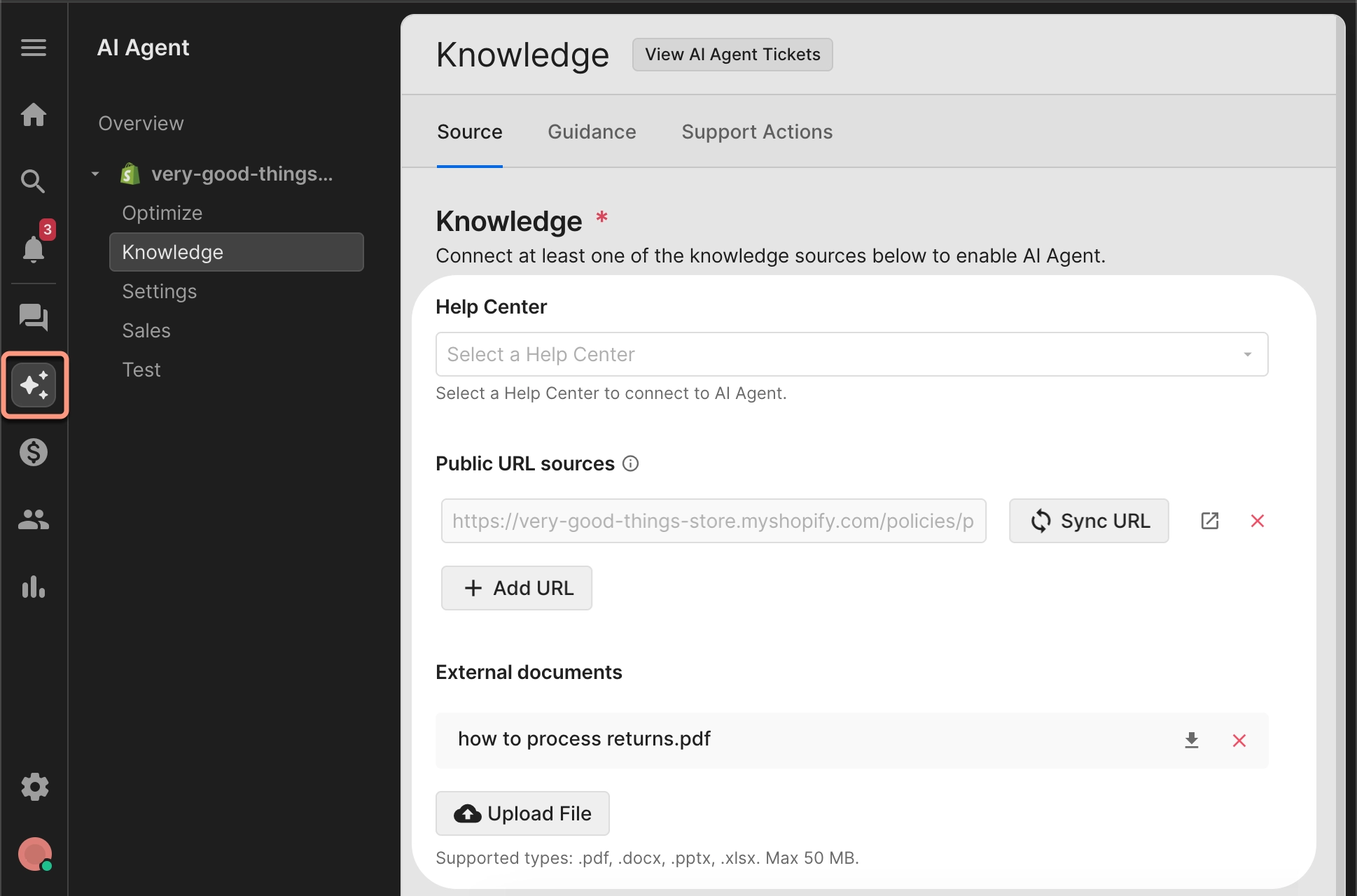
Task: Download how to process returns.pdf
Action: click(x=1192, y=740)
